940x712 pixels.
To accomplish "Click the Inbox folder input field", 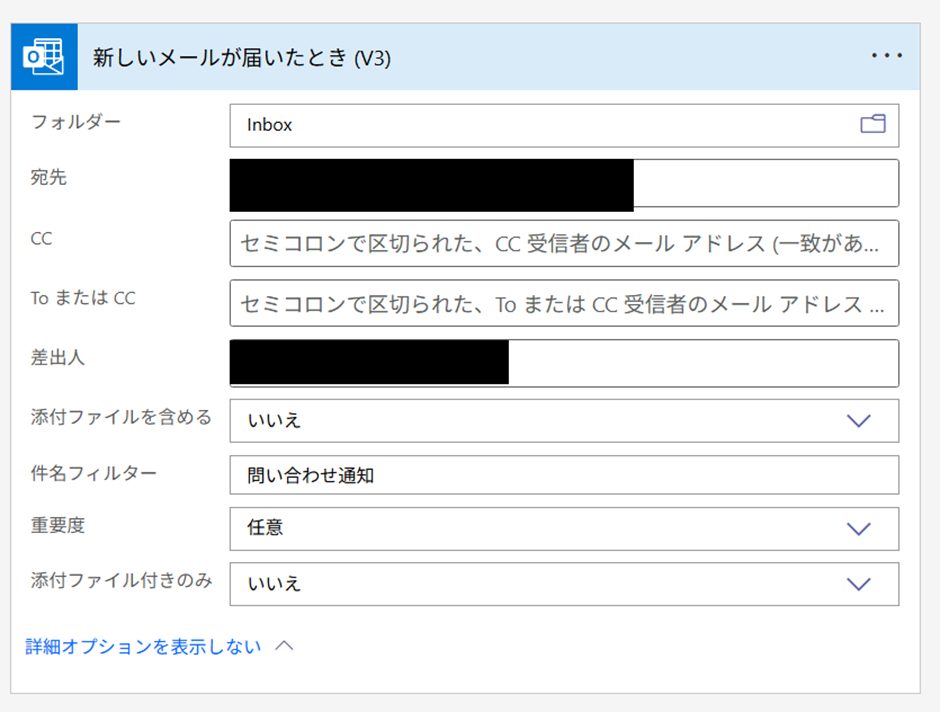I will tap(564, 125).
